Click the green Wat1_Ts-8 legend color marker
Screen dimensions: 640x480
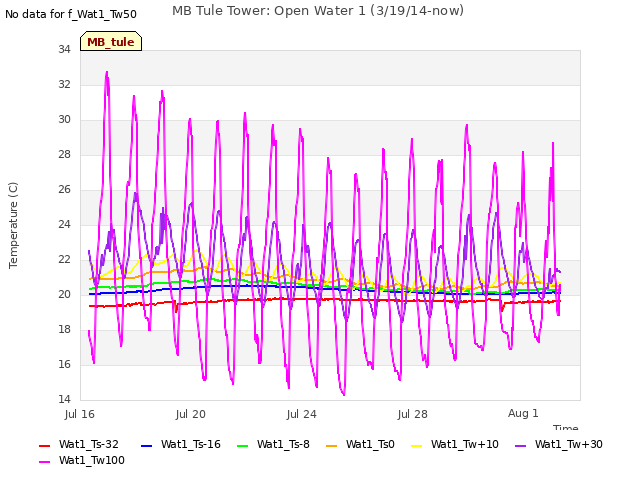[x=242, y=445]
